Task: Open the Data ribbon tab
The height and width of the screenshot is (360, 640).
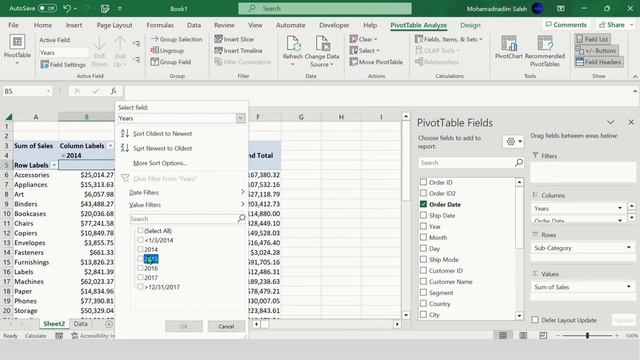Action: tap(194, 25)
